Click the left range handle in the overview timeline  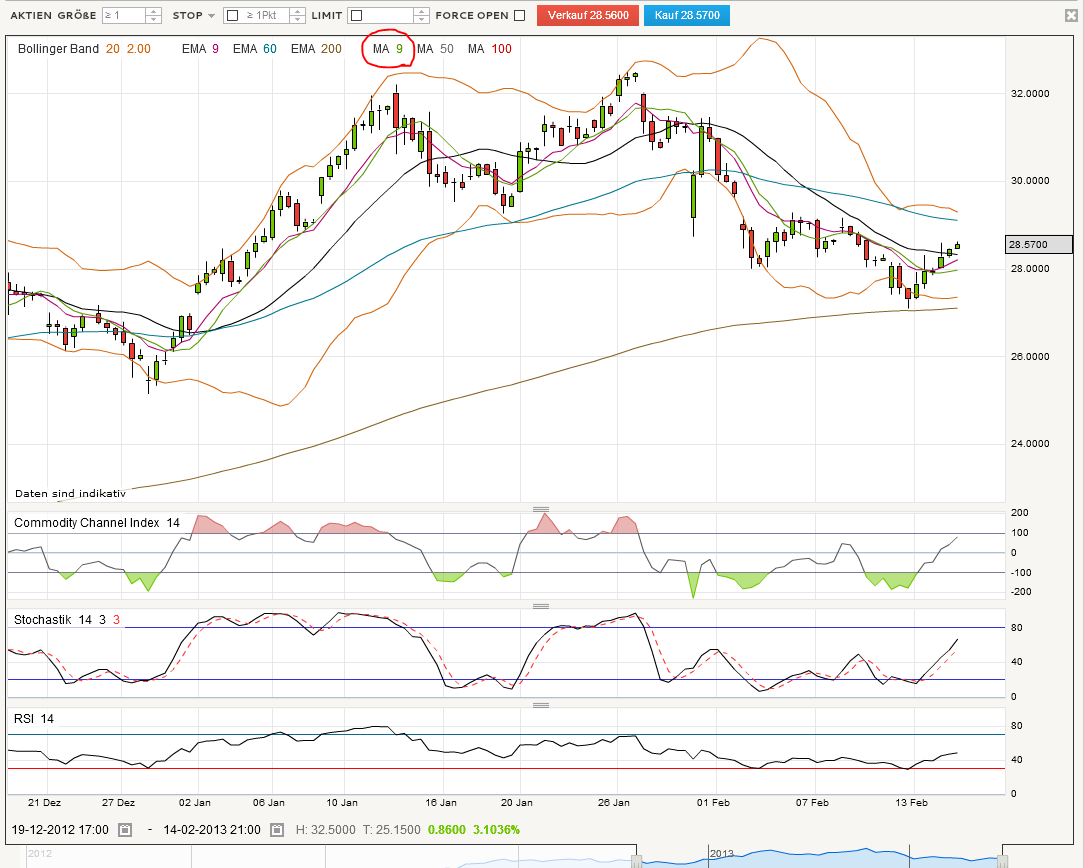tap(636, 861)
